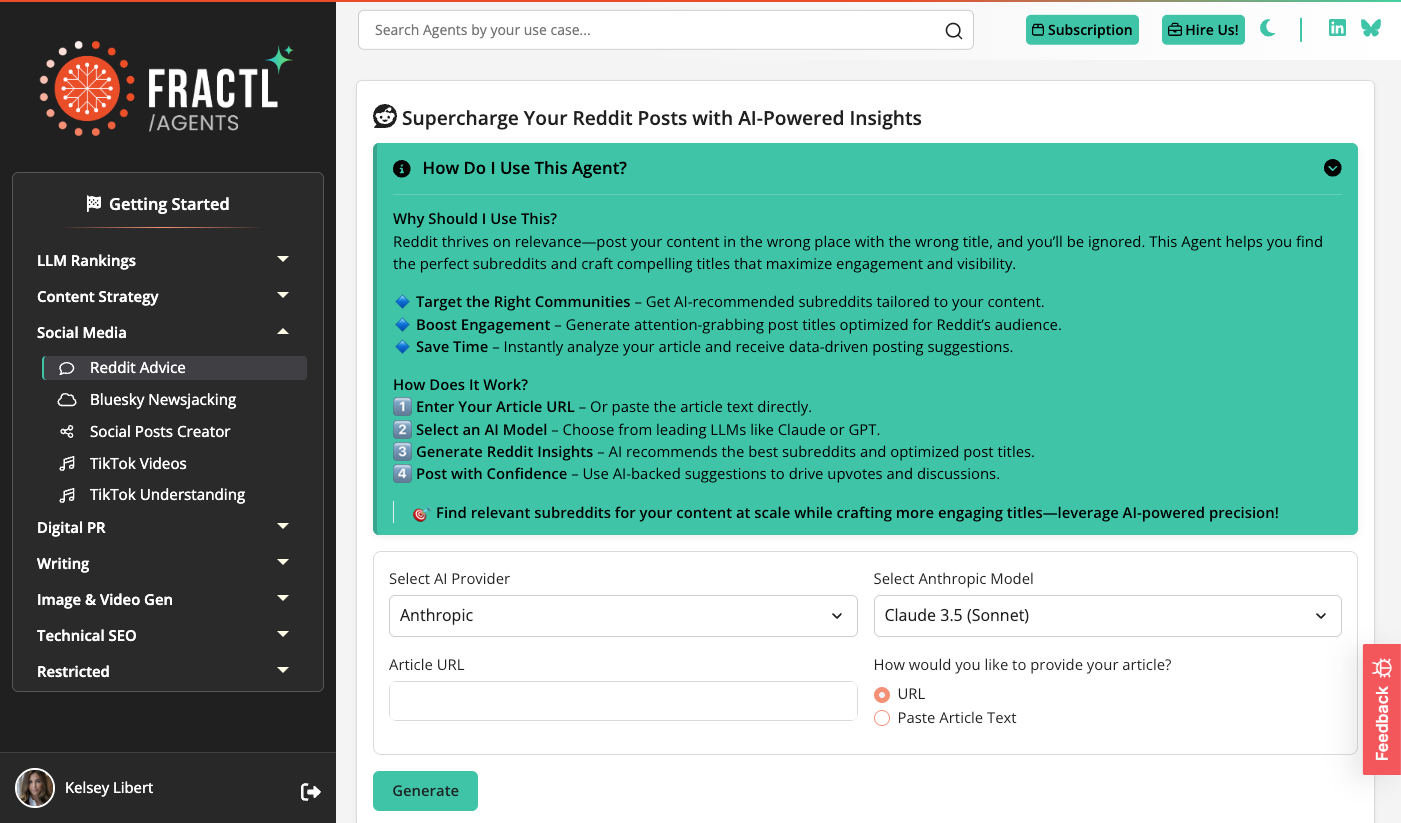Click the Hire Us! button
This screenshot has height=823, width=1401.
pyautogui.click(x=1202, y=29)
